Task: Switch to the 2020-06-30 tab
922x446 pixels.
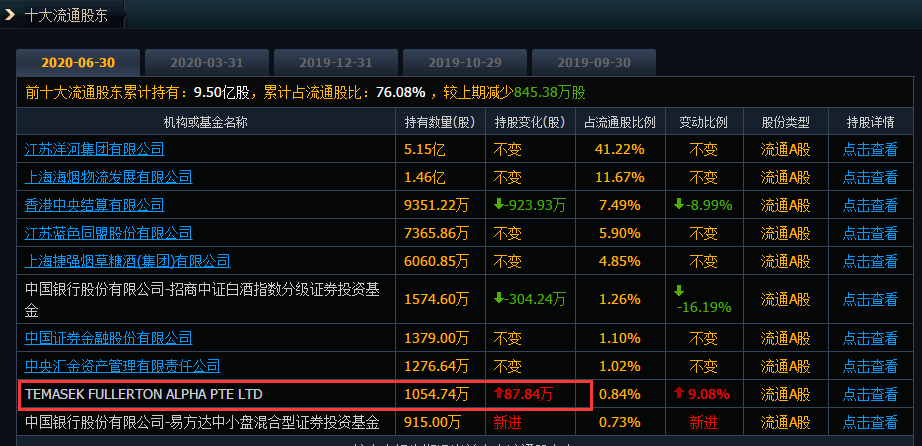Action: [x=78, y=63]
